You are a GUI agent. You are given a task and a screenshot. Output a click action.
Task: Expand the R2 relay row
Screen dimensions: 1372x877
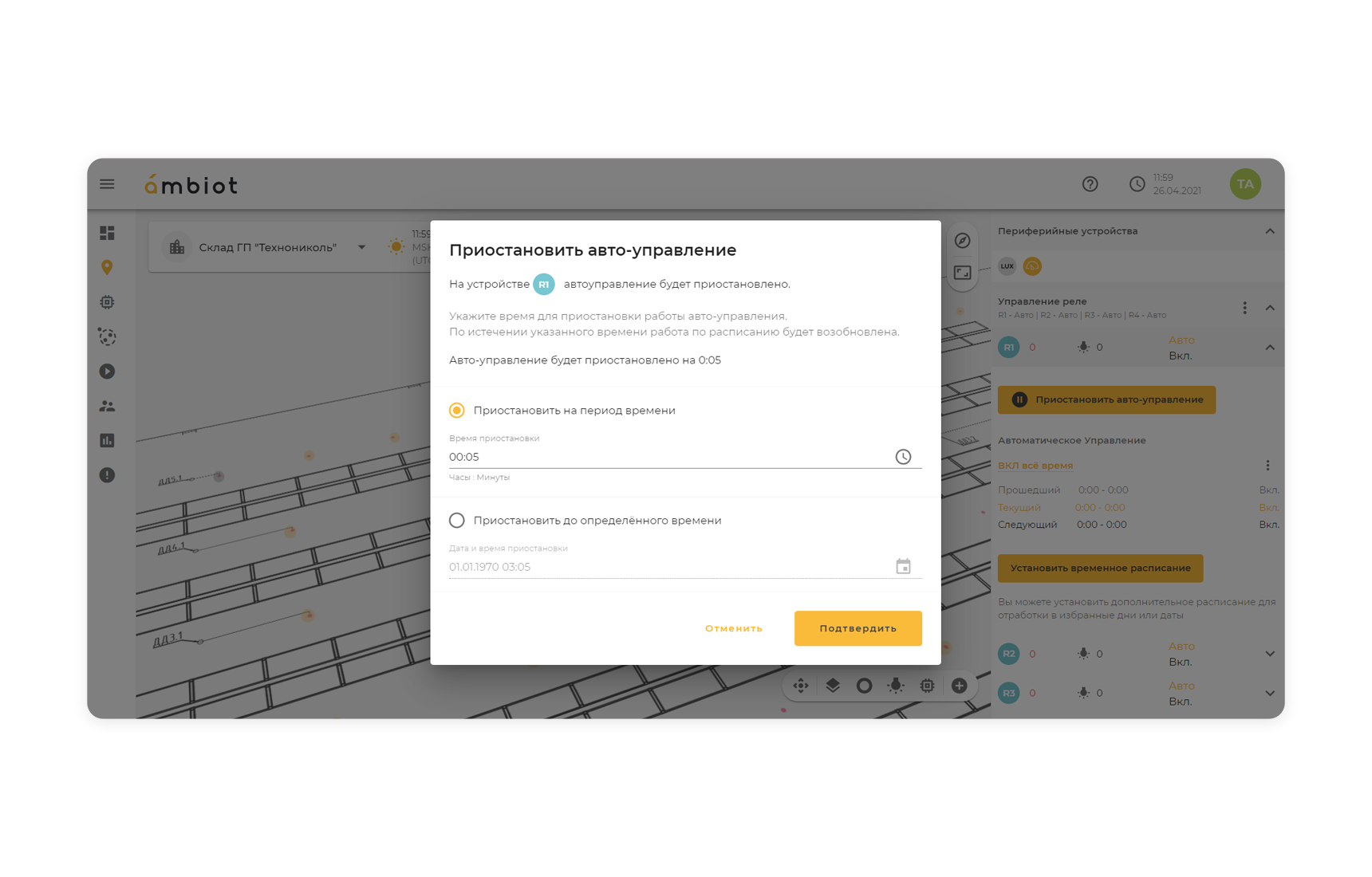coord(1270,654)
